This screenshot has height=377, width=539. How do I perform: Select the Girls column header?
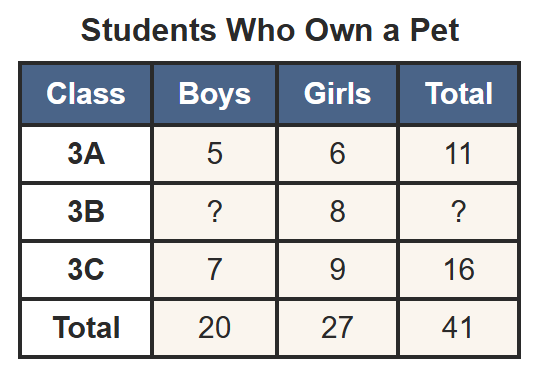337,94
